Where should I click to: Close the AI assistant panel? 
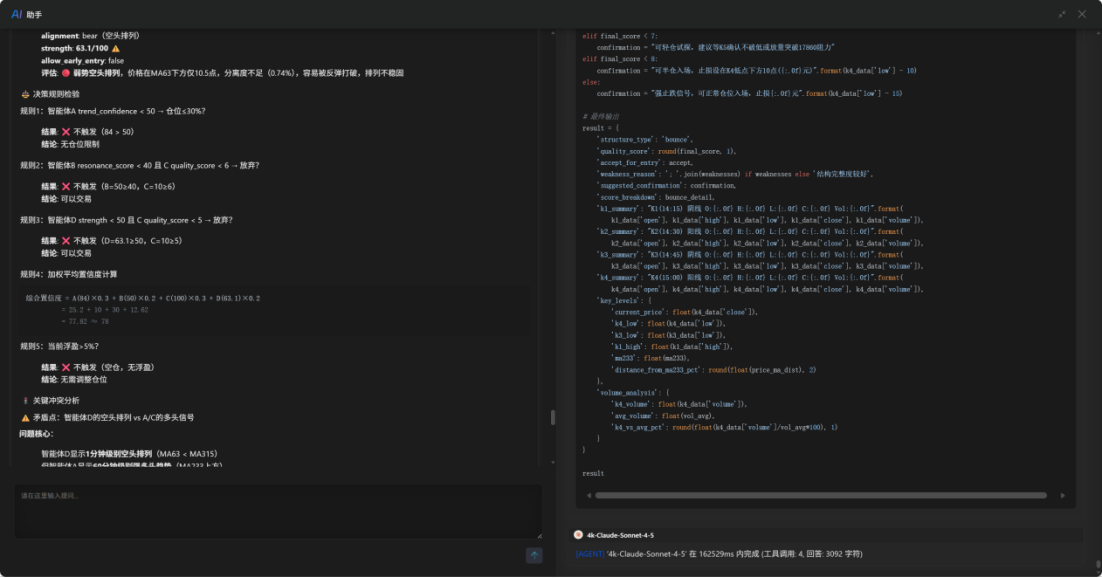(x=1082, y=14)
